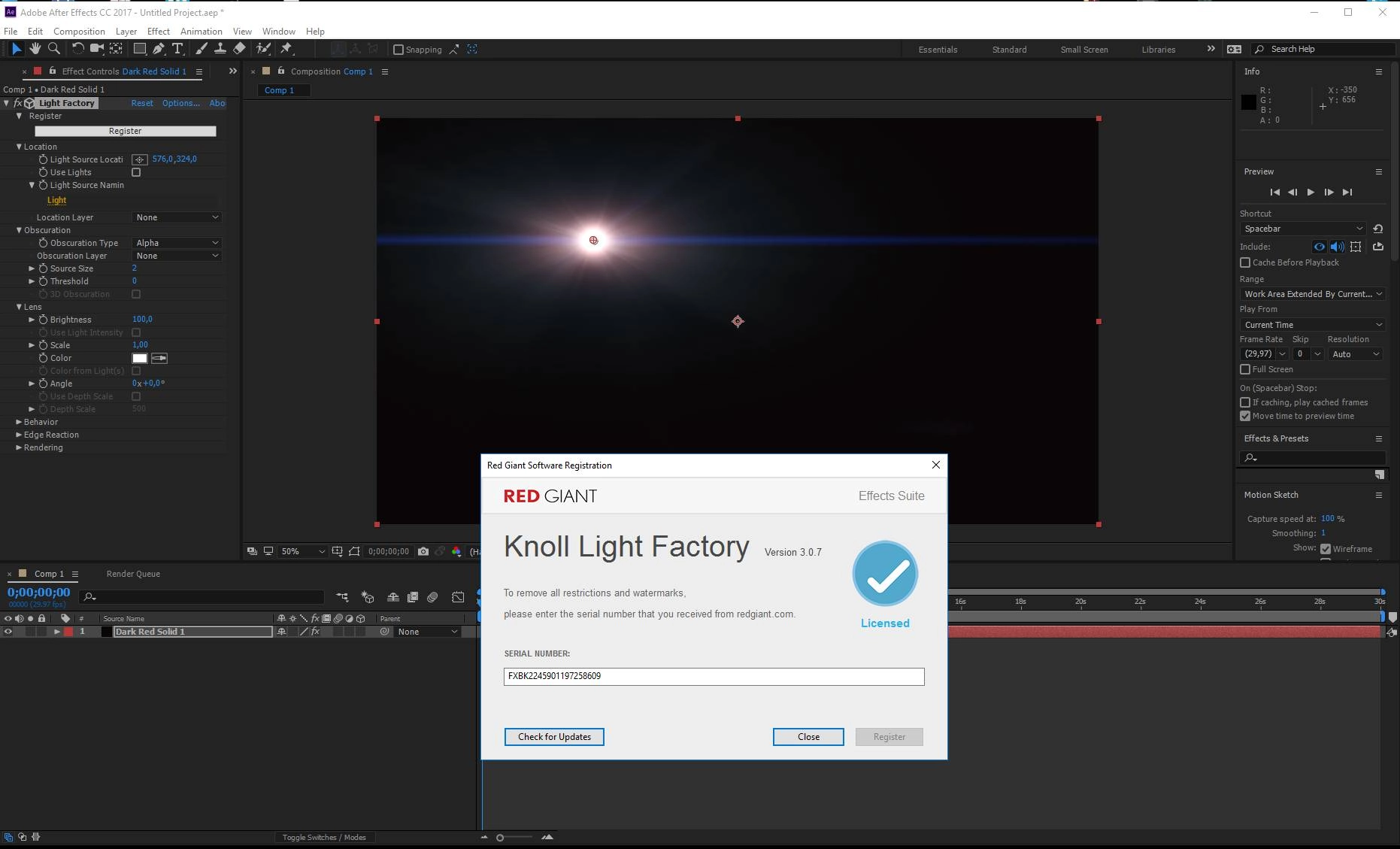The image size is (1400, 849).
Task: Select the Rotation tool
Action: pyautogui.click(x=77, y=49)
